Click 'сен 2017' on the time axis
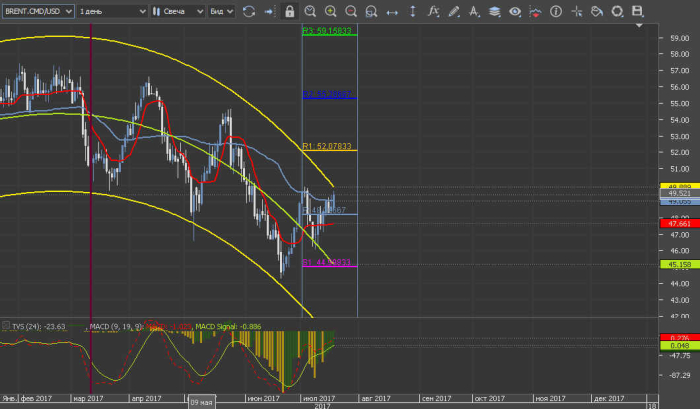 436,398
